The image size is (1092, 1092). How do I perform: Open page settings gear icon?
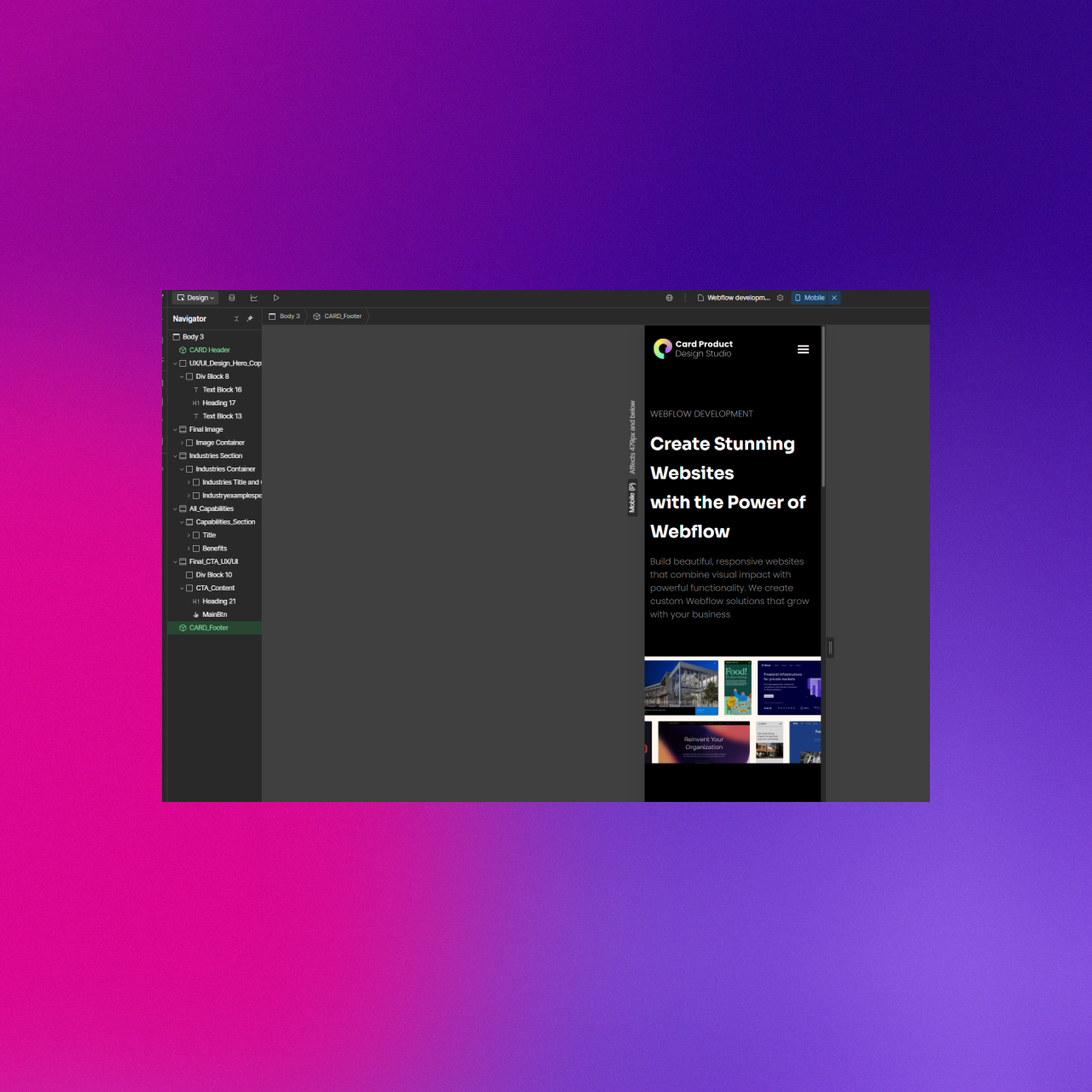[x=780, y=298]
